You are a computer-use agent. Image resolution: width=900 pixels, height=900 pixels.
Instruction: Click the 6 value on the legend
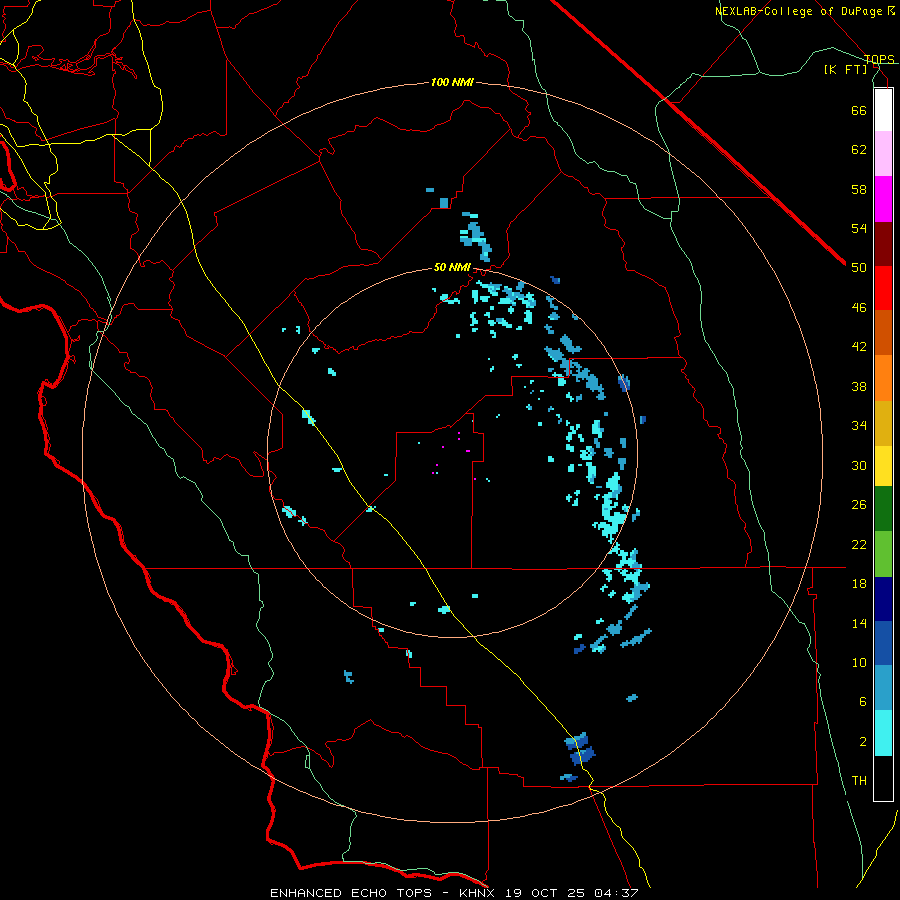(x=862, y=702)
